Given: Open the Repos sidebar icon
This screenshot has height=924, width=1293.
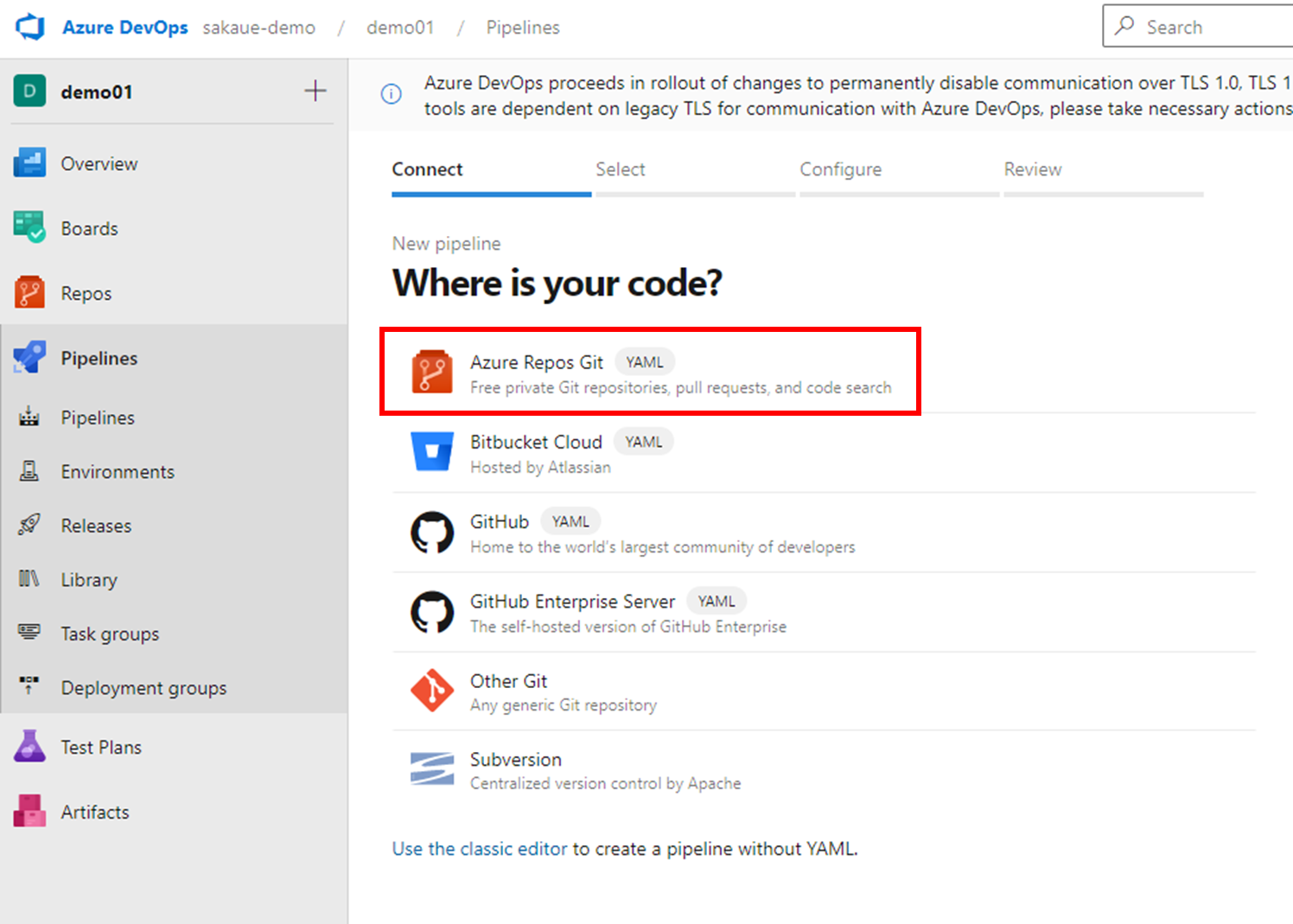Looking at the screenshot, I should coord(29,293).
